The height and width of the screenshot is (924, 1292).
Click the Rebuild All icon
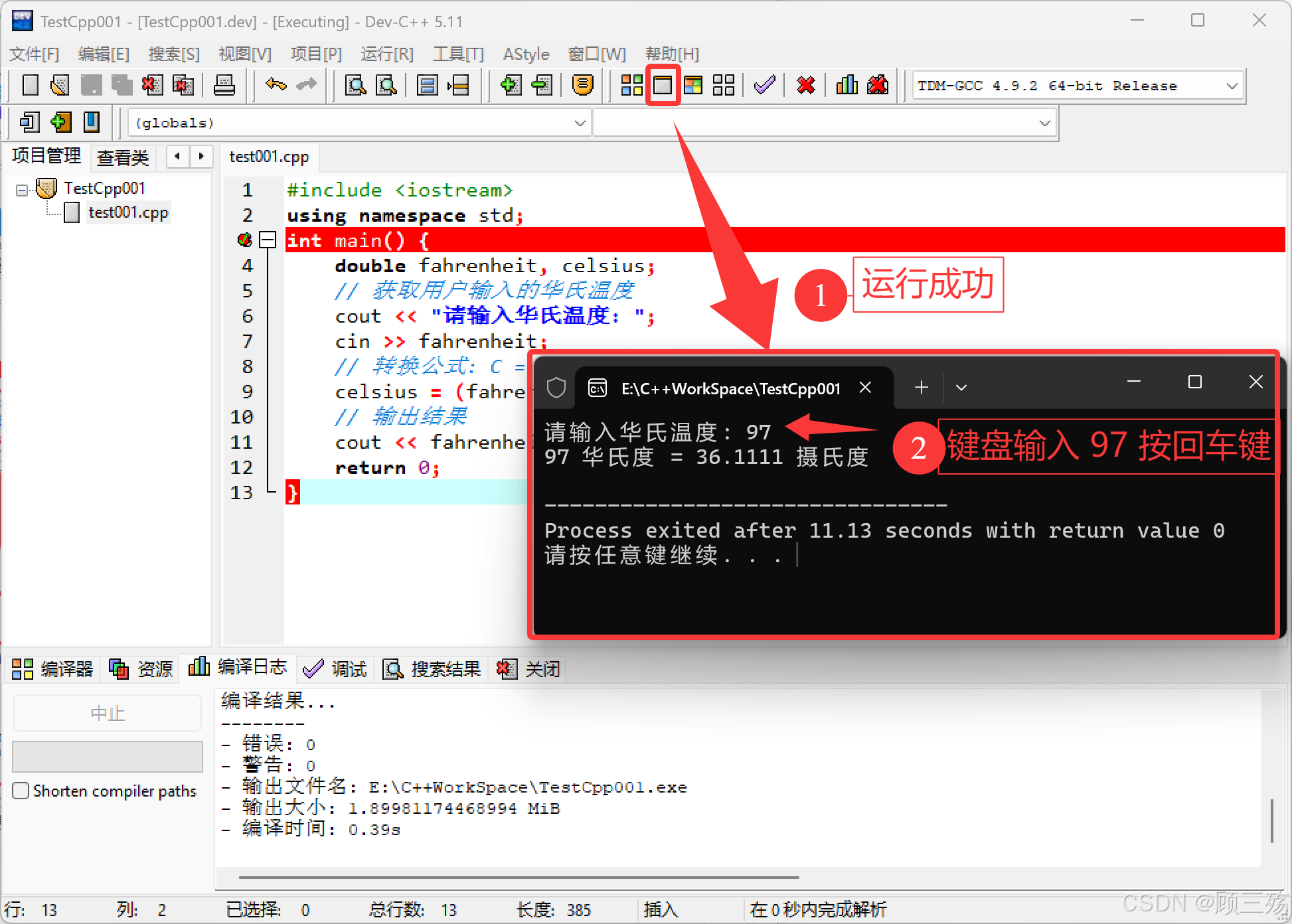click(x=723, y=85)
